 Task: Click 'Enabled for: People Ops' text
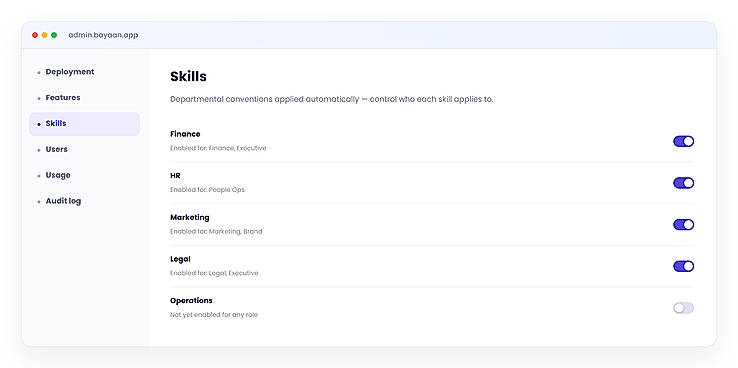[x=207, y=190]
